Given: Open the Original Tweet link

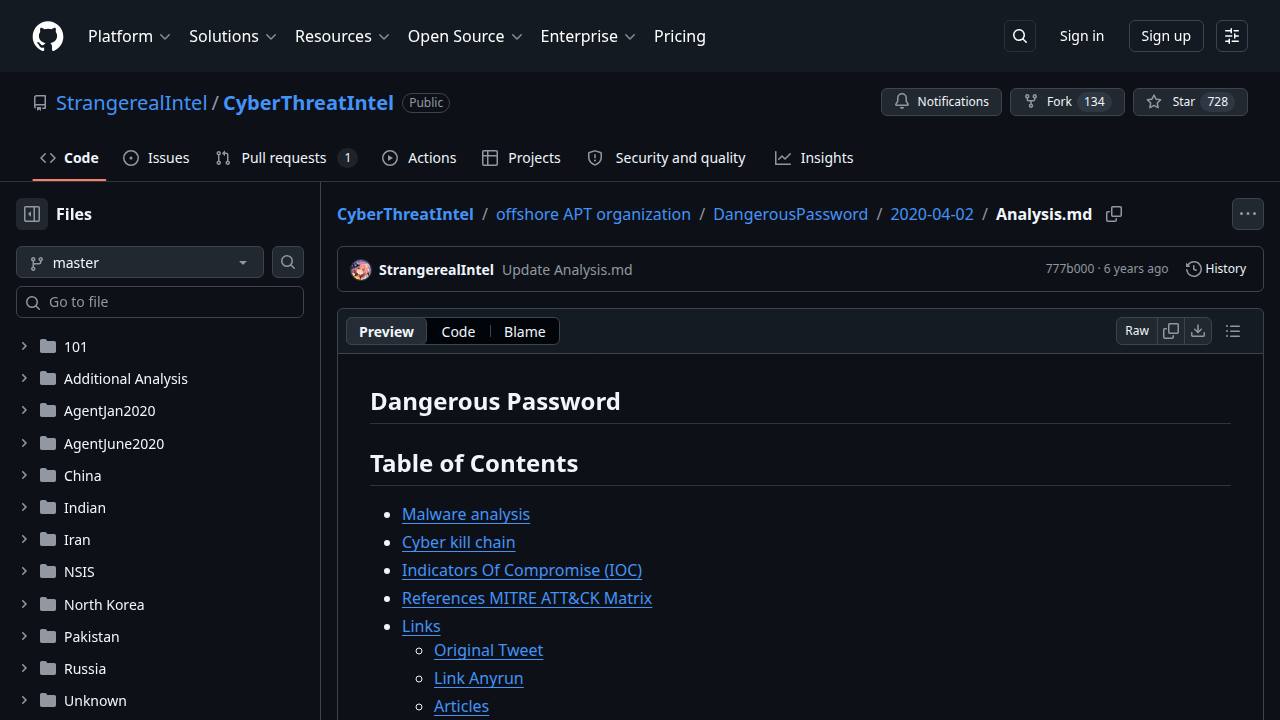Looking at the screenshot, I should coord(488,650).
